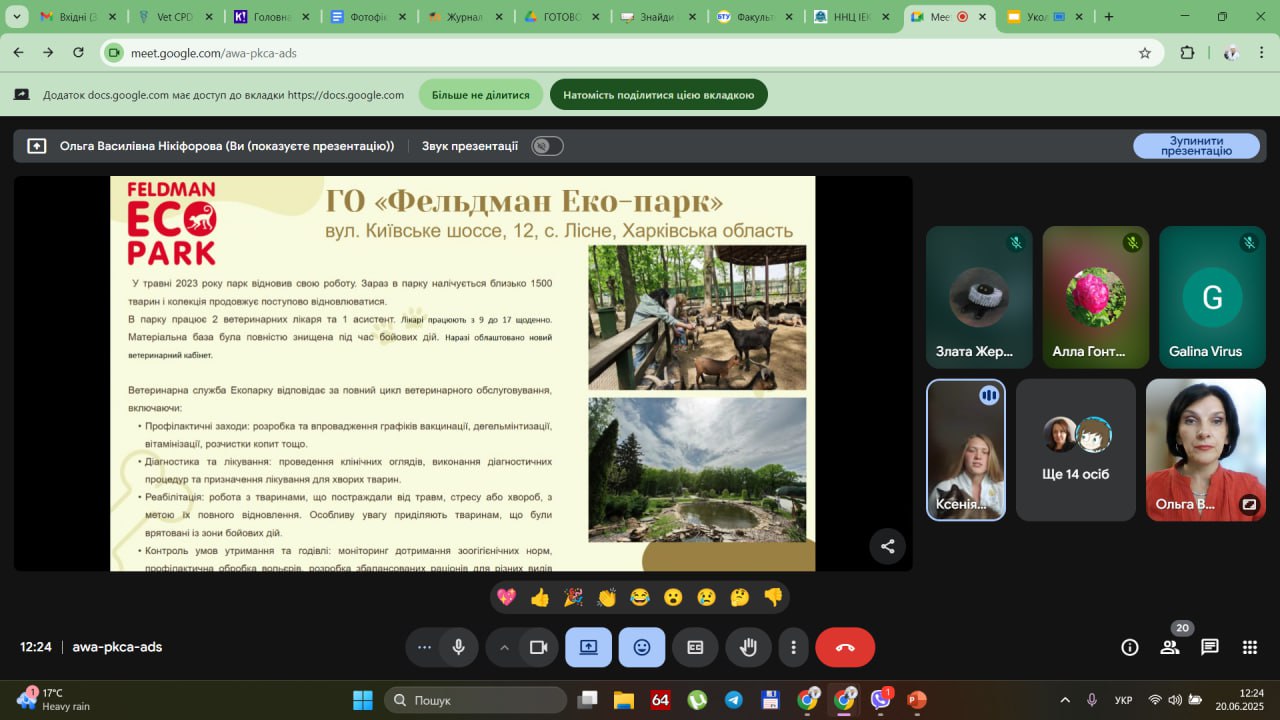This screenshot has height=720, width=1280.
Task: Click the present screen button
Action: 588,647
